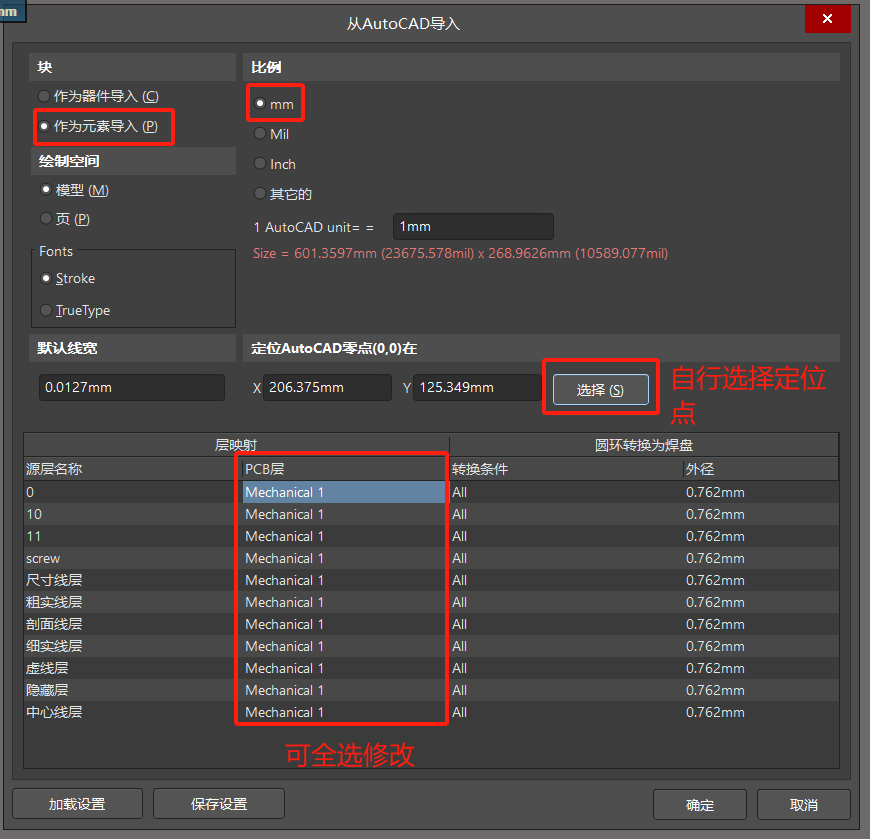Click 外径 0.762mm in screw row
Screen dimensions: 870x839
tap(715, 558)
